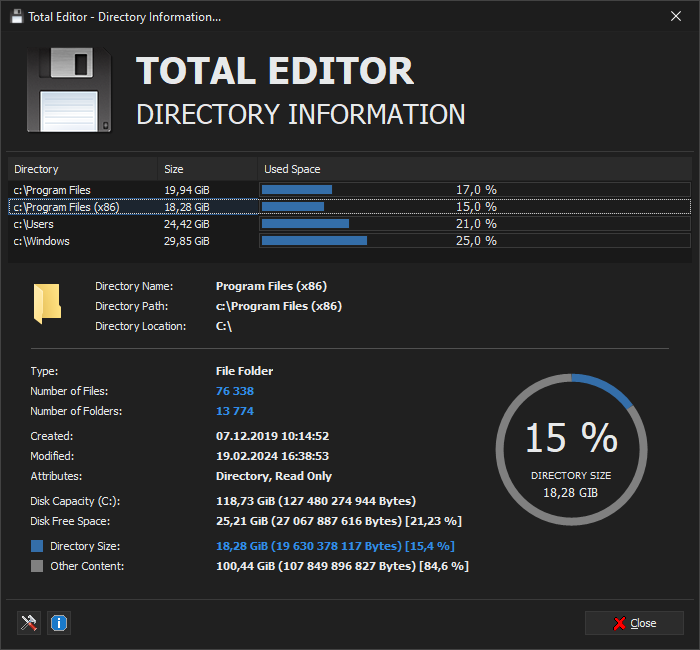Click the 21,0 % used space bar

[x=475, y=224]
